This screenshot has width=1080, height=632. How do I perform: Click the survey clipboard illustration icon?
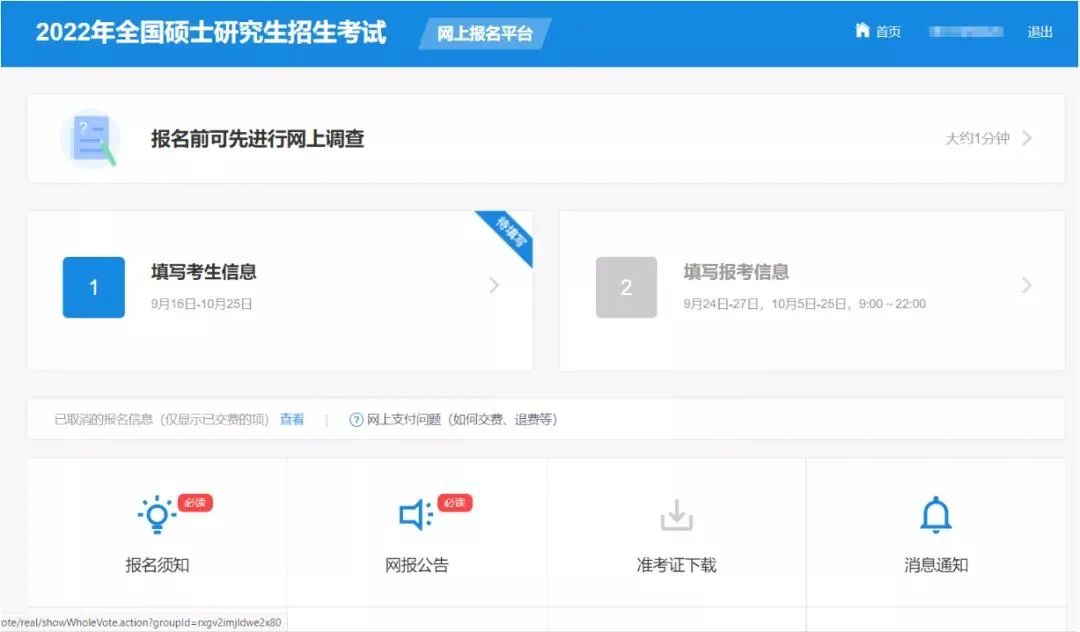click(x=91, y=137)
